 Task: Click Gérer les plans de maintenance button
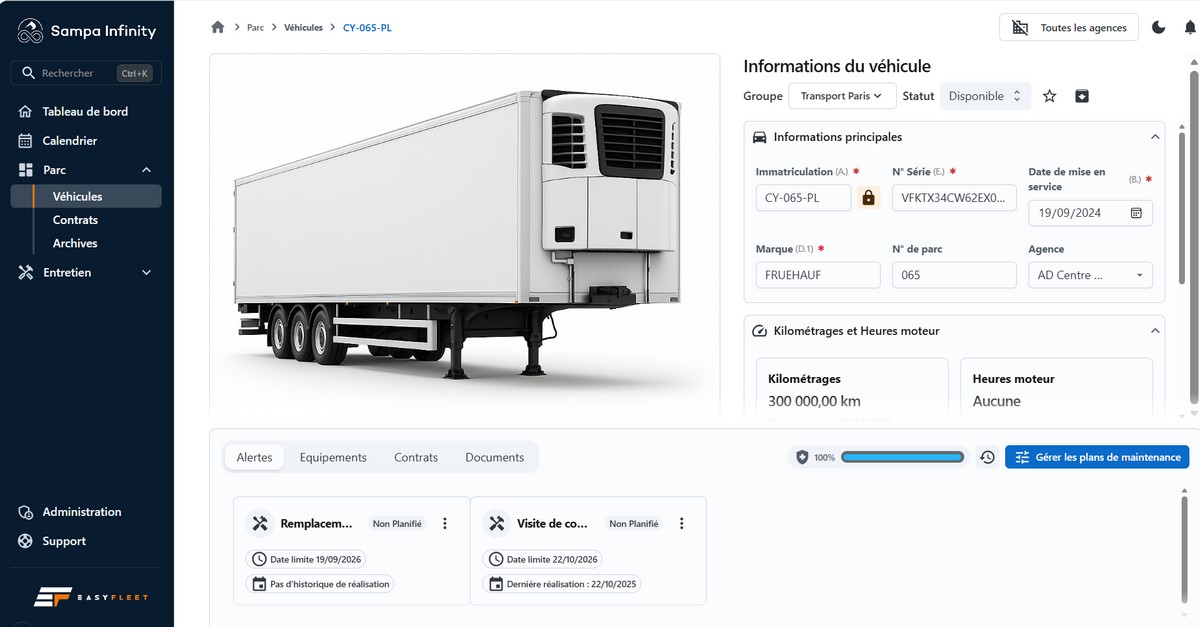[x=1097, y=457]
